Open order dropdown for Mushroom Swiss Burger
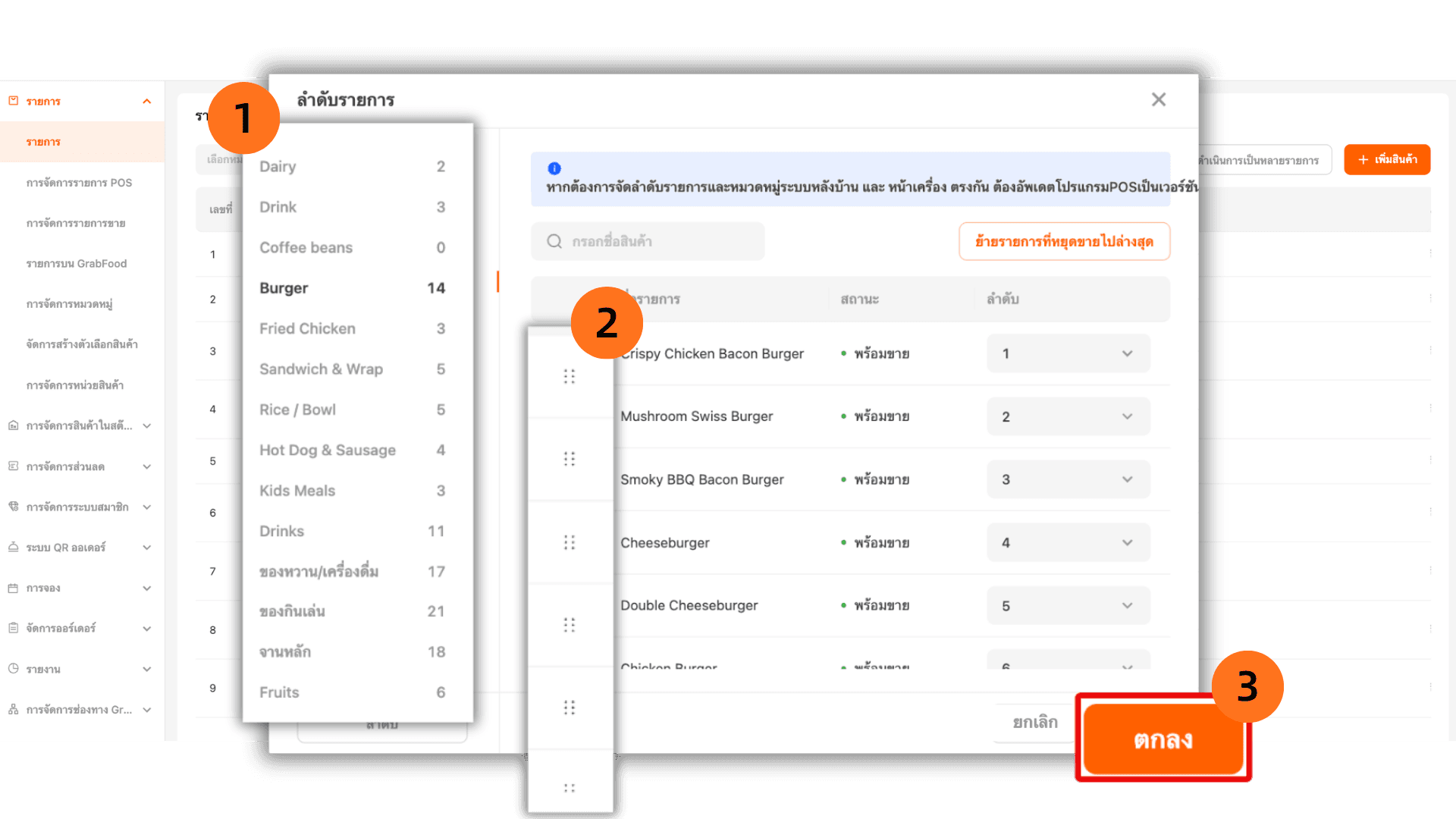 coord(1068,416)
